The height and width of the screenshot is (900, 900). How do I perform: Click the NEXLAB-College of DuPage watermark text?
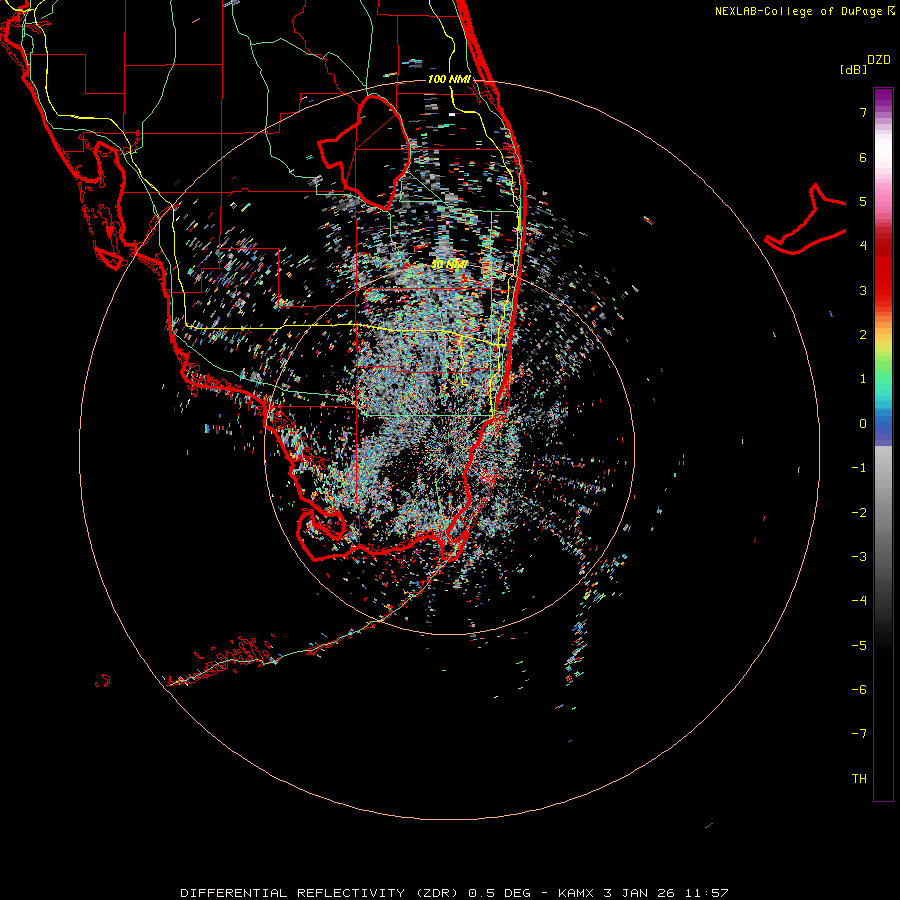click(804, 11)
